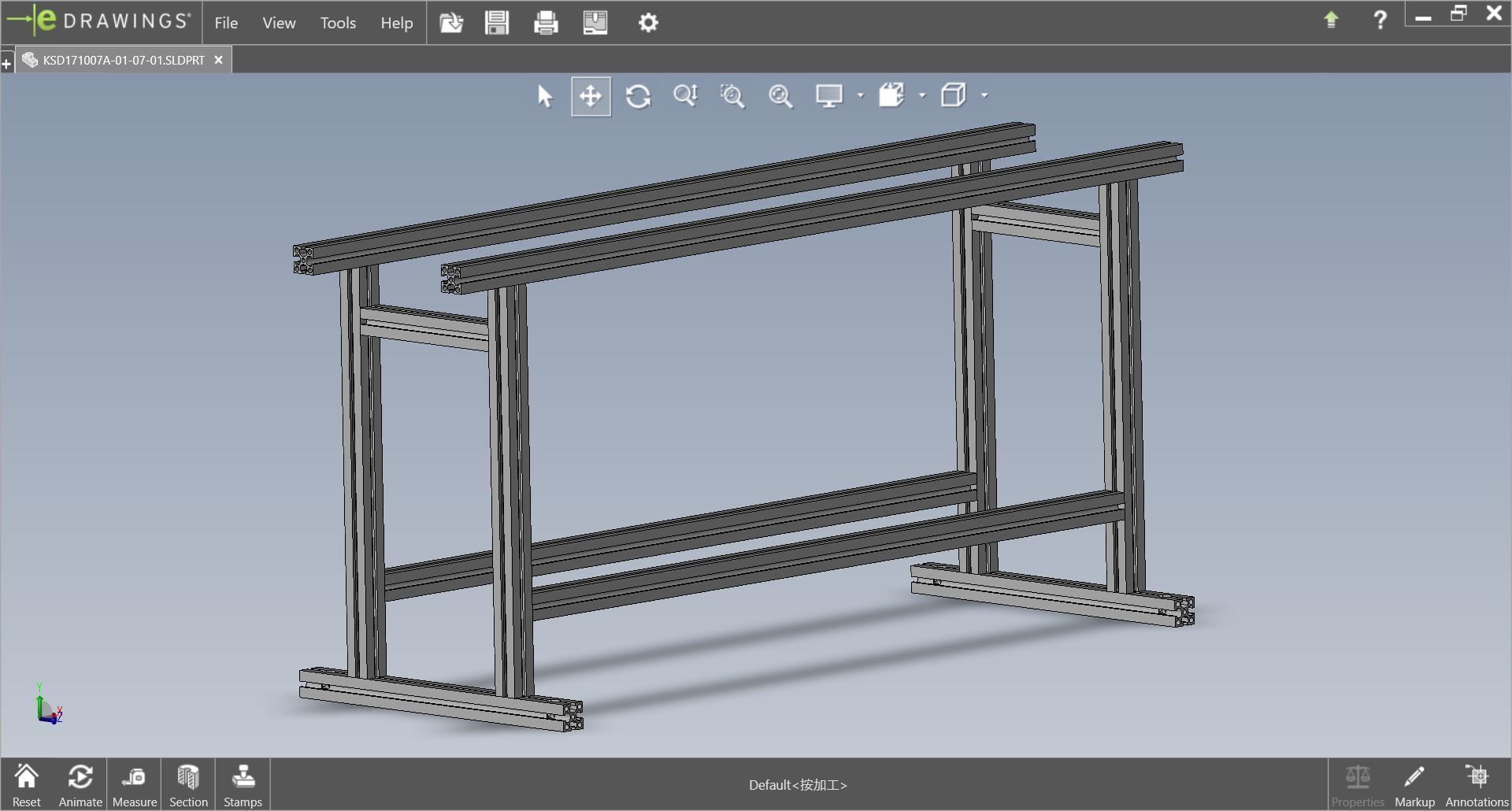The height and width of the screenshot is (811, 1512).
Task: Open the Tools menu
Action: pos(338,23)
